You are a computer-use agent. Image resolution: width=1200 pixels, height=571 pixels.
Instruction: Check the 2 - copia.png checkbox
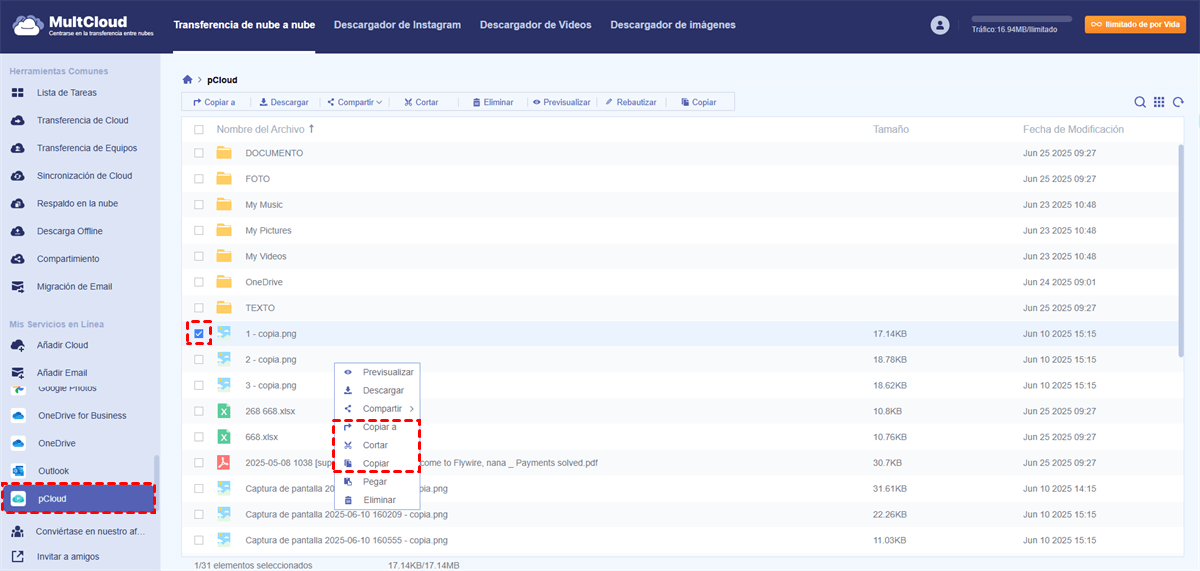[199, 359]
